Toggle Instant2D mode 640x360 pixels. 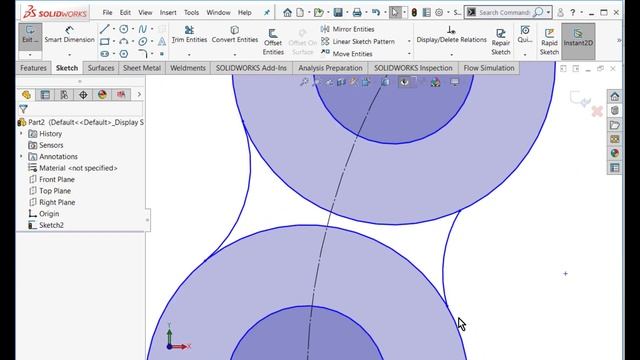pos(578,41)
